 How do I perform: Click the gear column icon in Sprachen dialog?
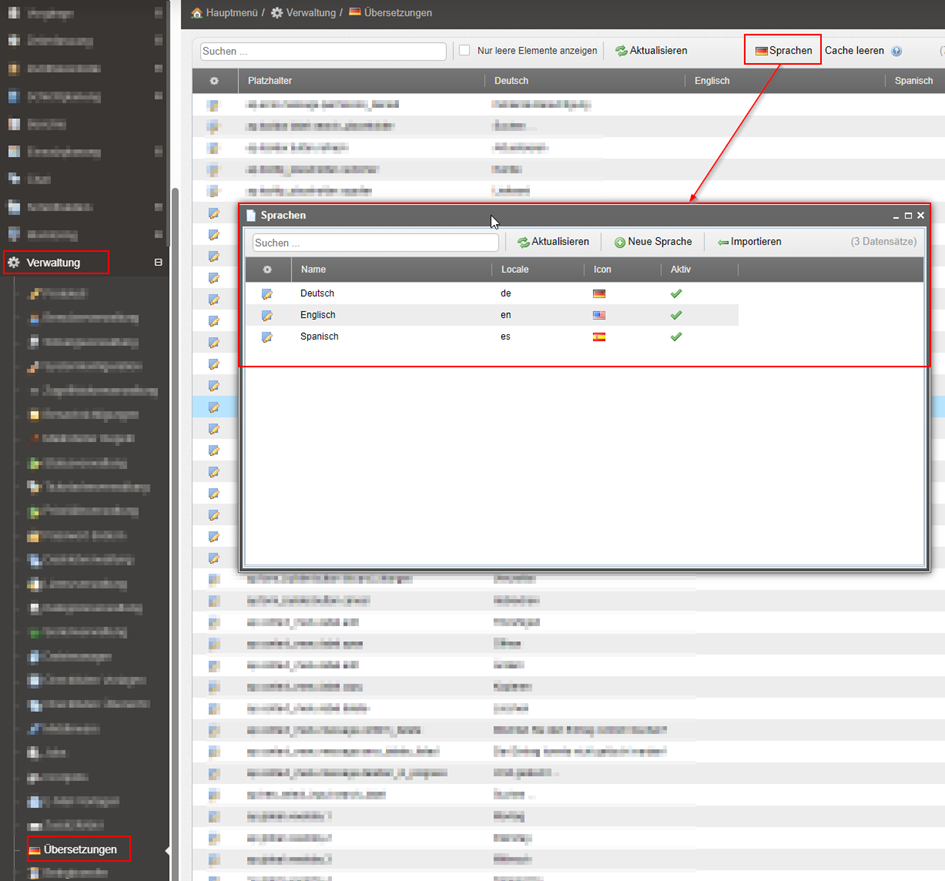tap(267, 270)
